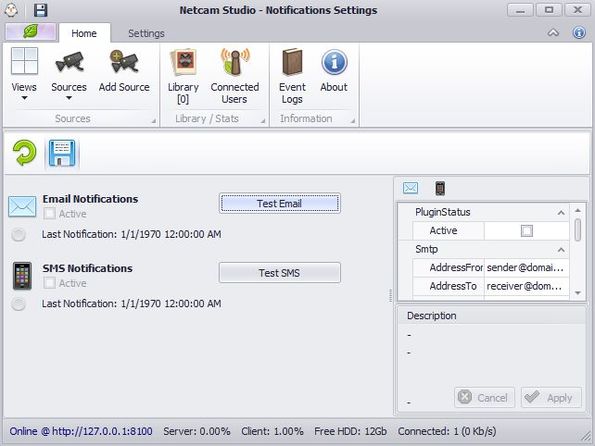Open the green leaf application menu

[x=31, y=32]
